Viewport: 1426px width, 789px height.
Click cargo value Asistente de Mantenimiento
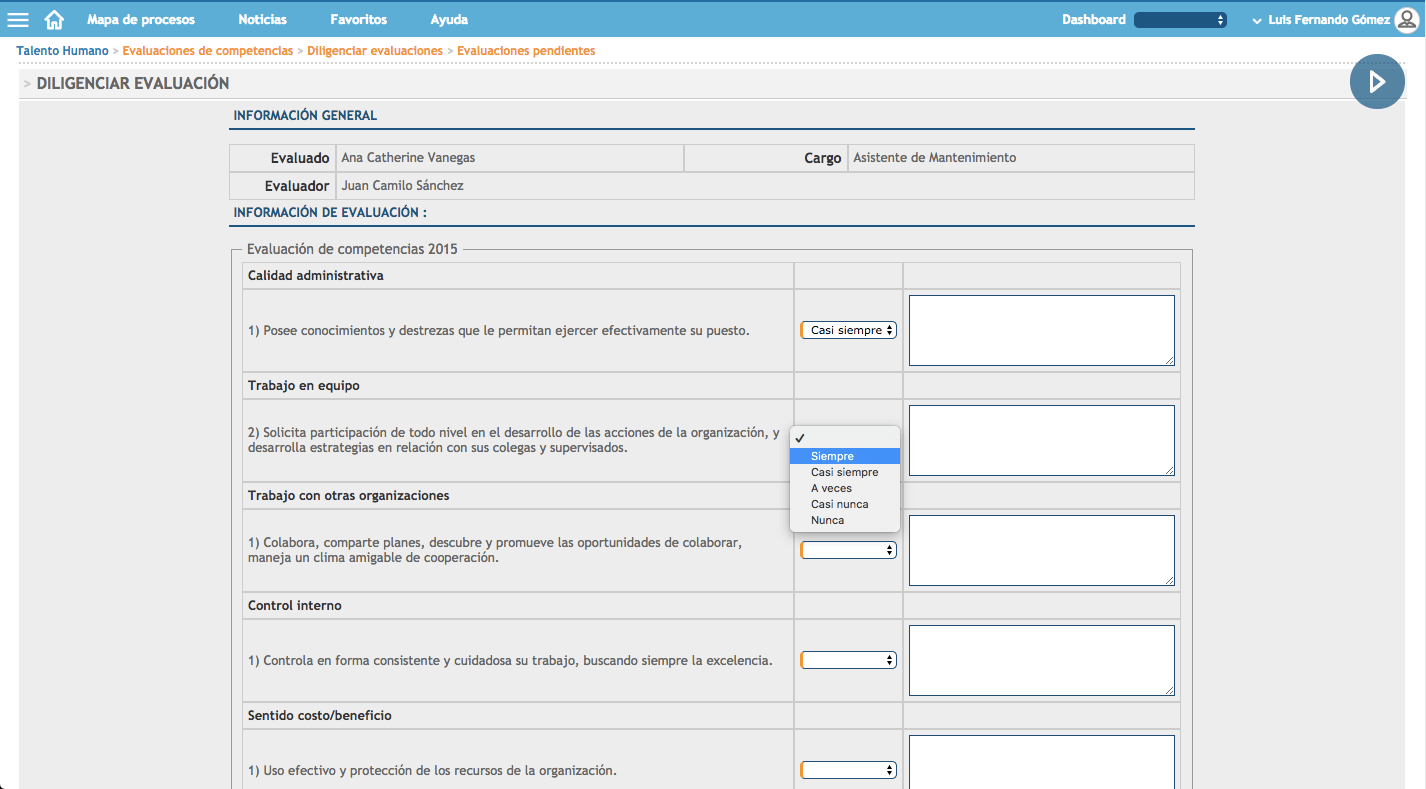click(x=935, y=158)
